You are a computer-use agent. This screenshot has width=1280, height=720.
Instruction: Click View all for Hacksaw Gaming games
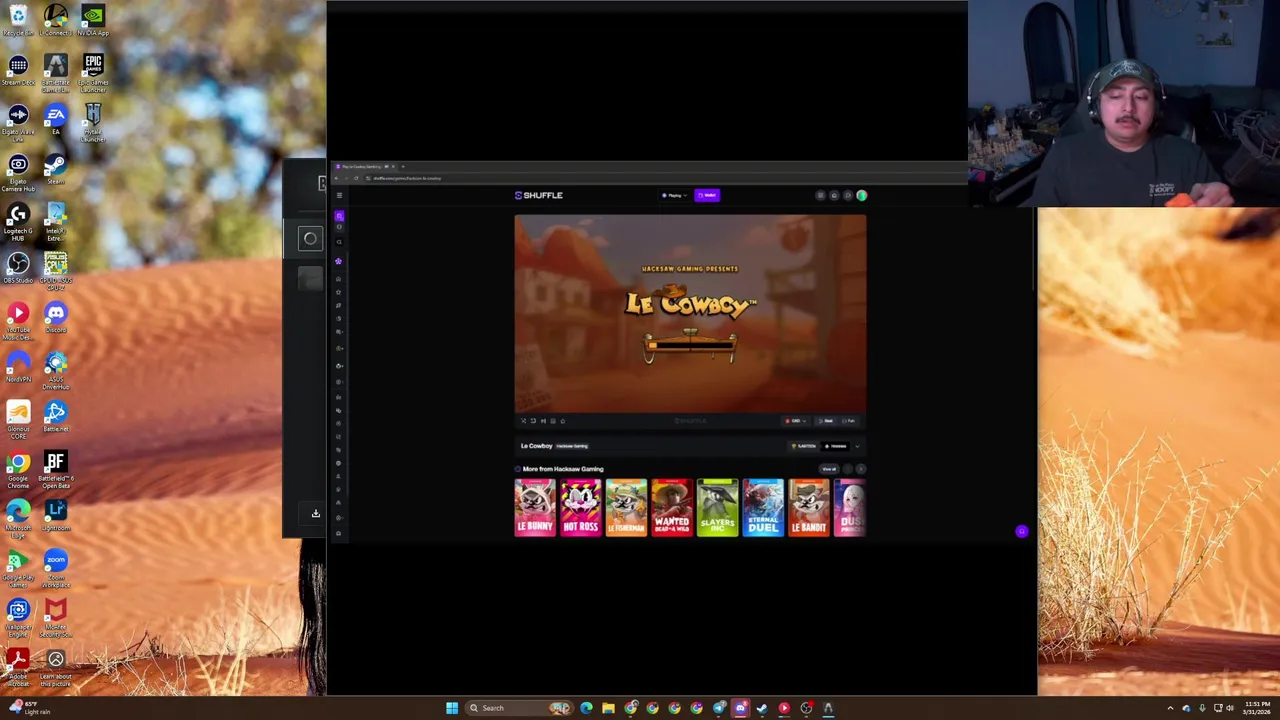(x=829, y=469)
